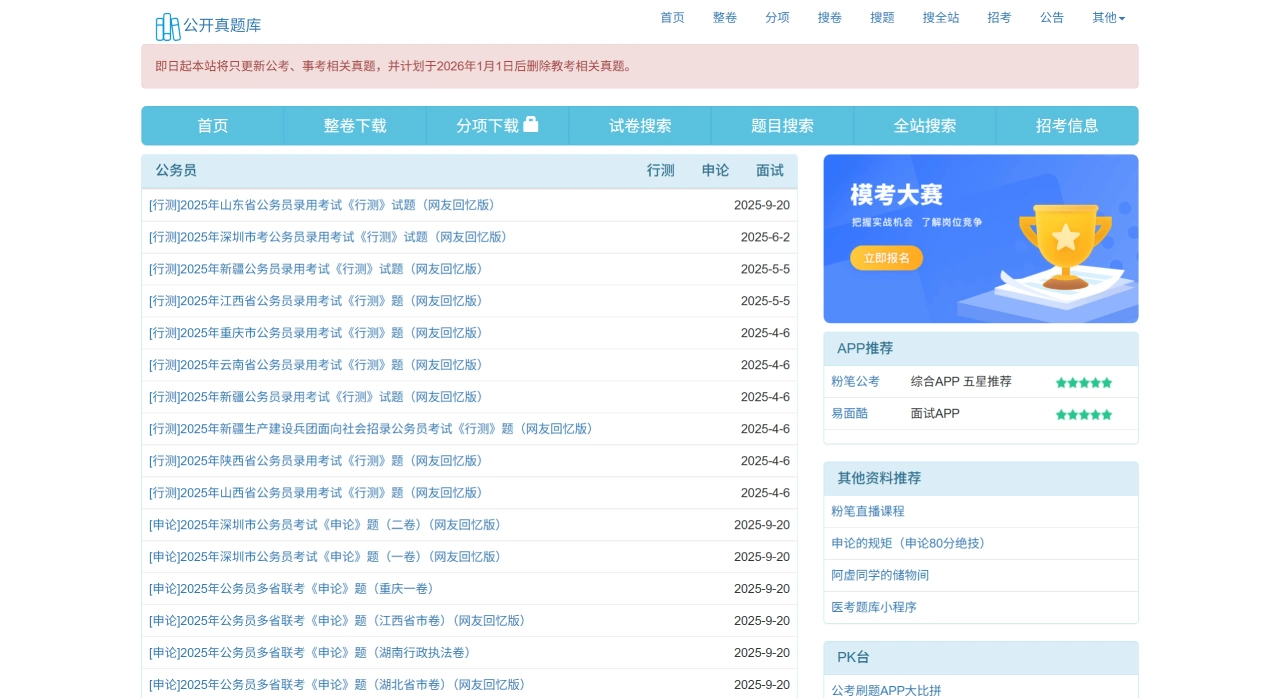This screenshot has width=1280, height=698.
Task: Click the 粉笔直播课程 resource link
Action: [868, 511]
